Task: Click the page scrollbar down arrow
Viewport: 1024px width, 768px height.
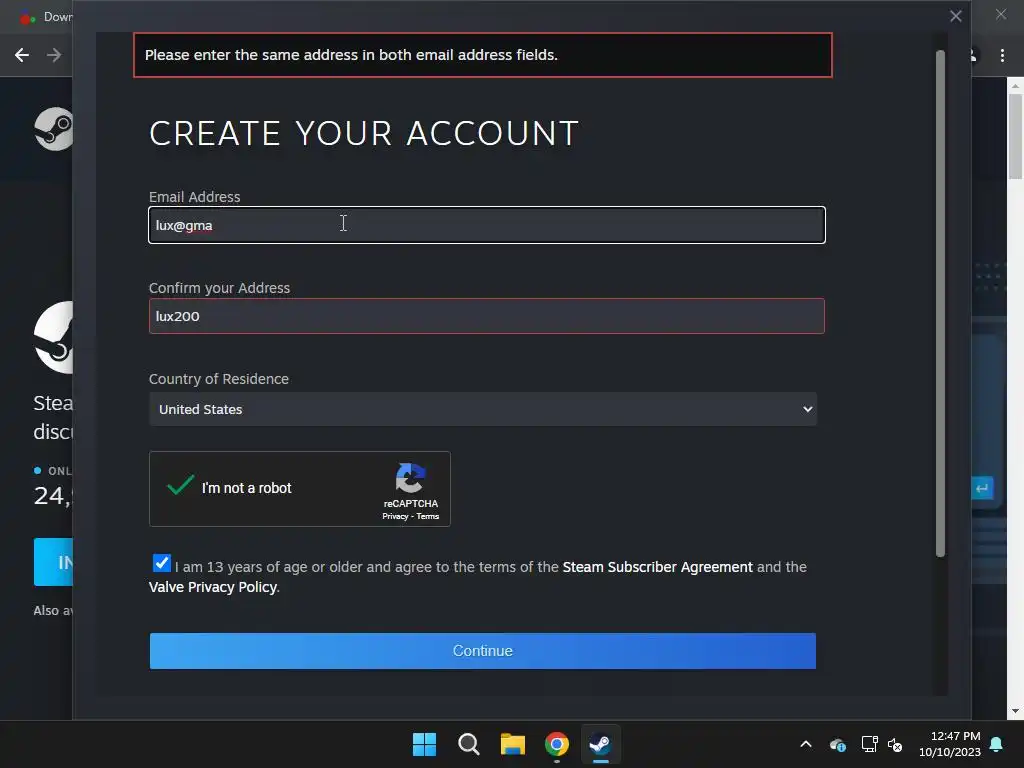Action: click(1015, 711)
